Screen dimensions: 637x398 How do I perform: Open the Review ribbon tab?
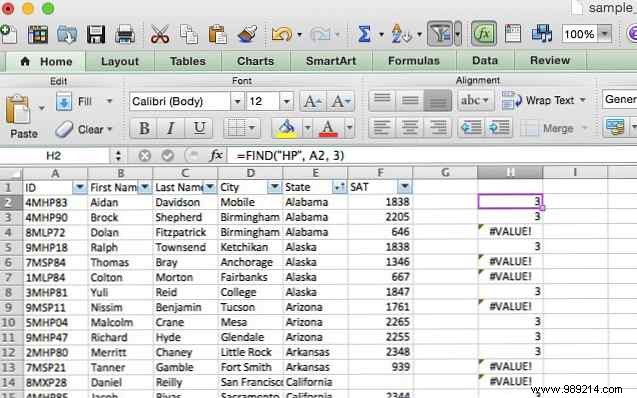(550, 61)
